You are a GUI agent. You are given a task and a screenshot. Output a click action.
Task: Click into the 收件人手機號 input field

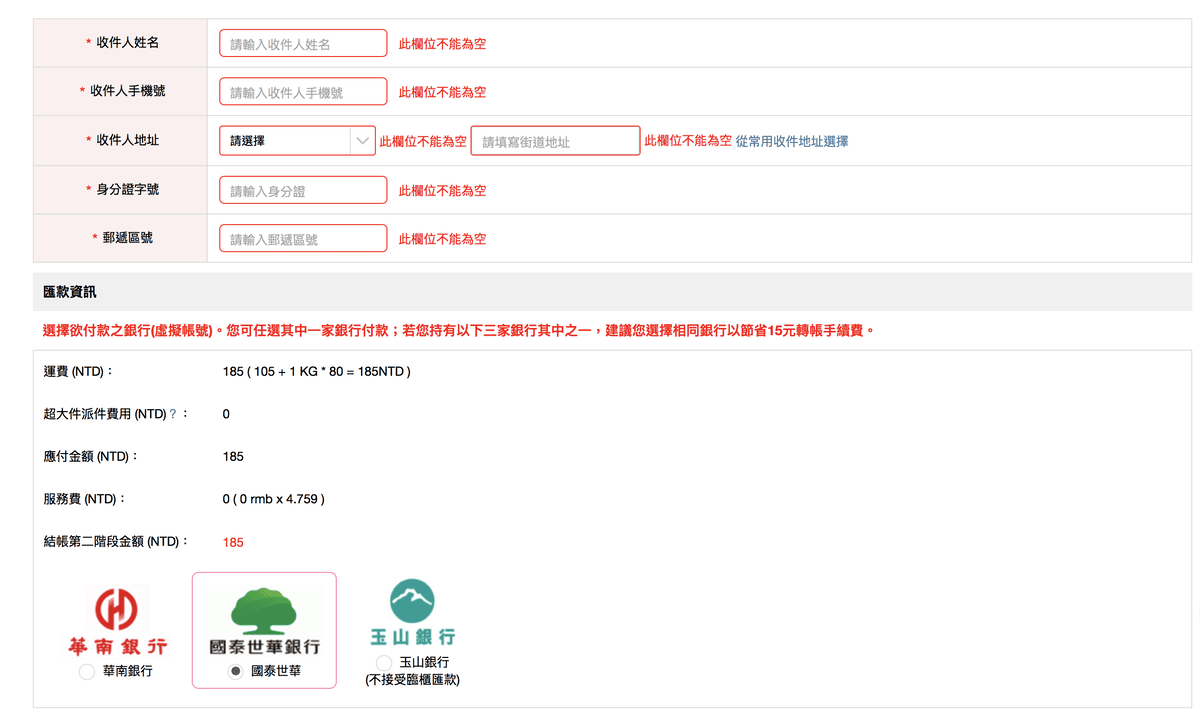coord(303,92)
